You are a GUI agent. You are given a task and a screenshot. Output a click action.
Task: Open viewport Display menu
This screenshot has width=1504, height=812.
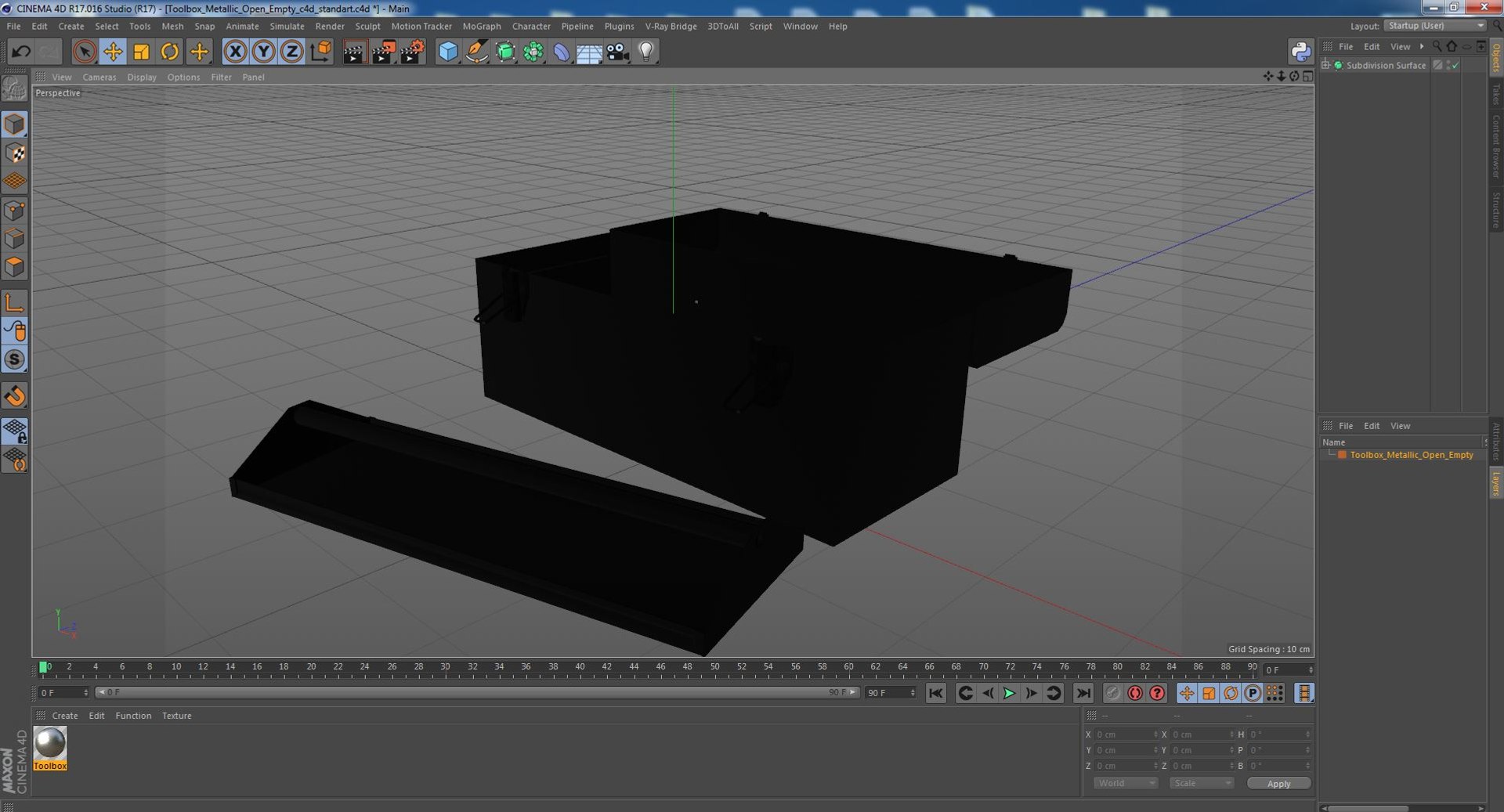click(x=142, y=77)
